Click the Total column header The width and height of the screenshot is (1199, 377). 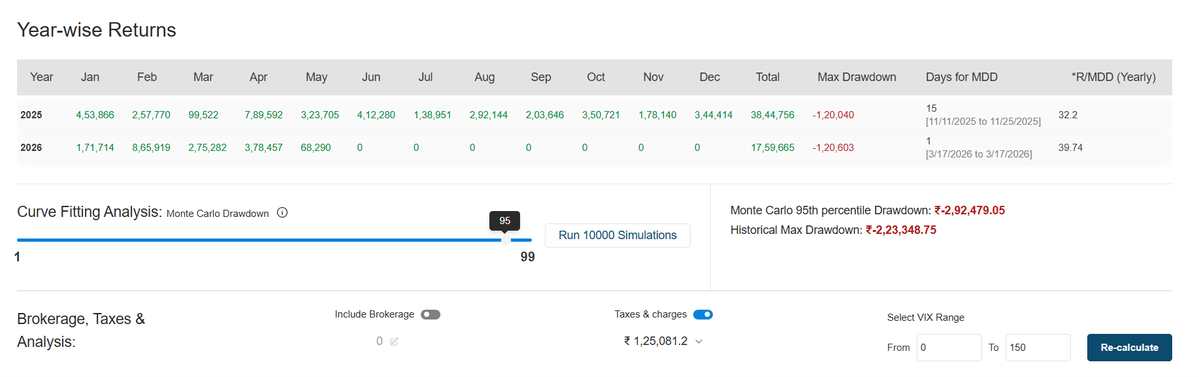[x=767, y=77]
